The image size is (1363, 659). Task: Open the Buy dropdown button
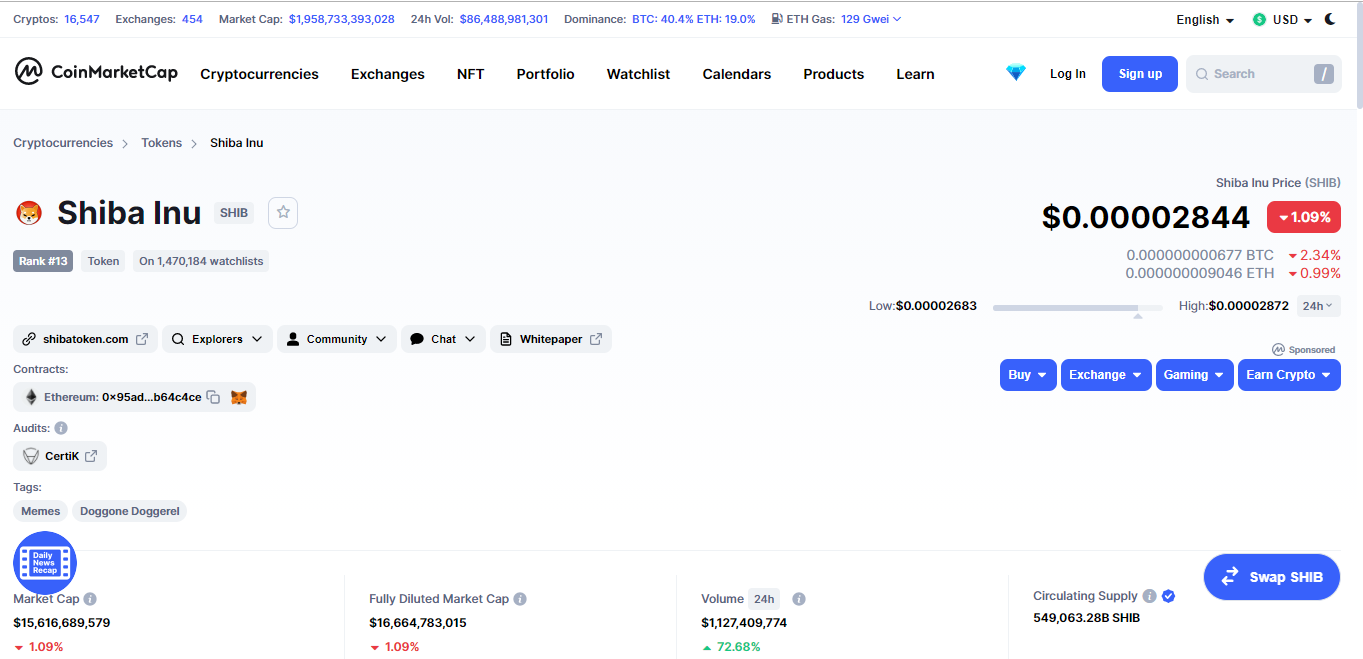tap(1028, 375)
